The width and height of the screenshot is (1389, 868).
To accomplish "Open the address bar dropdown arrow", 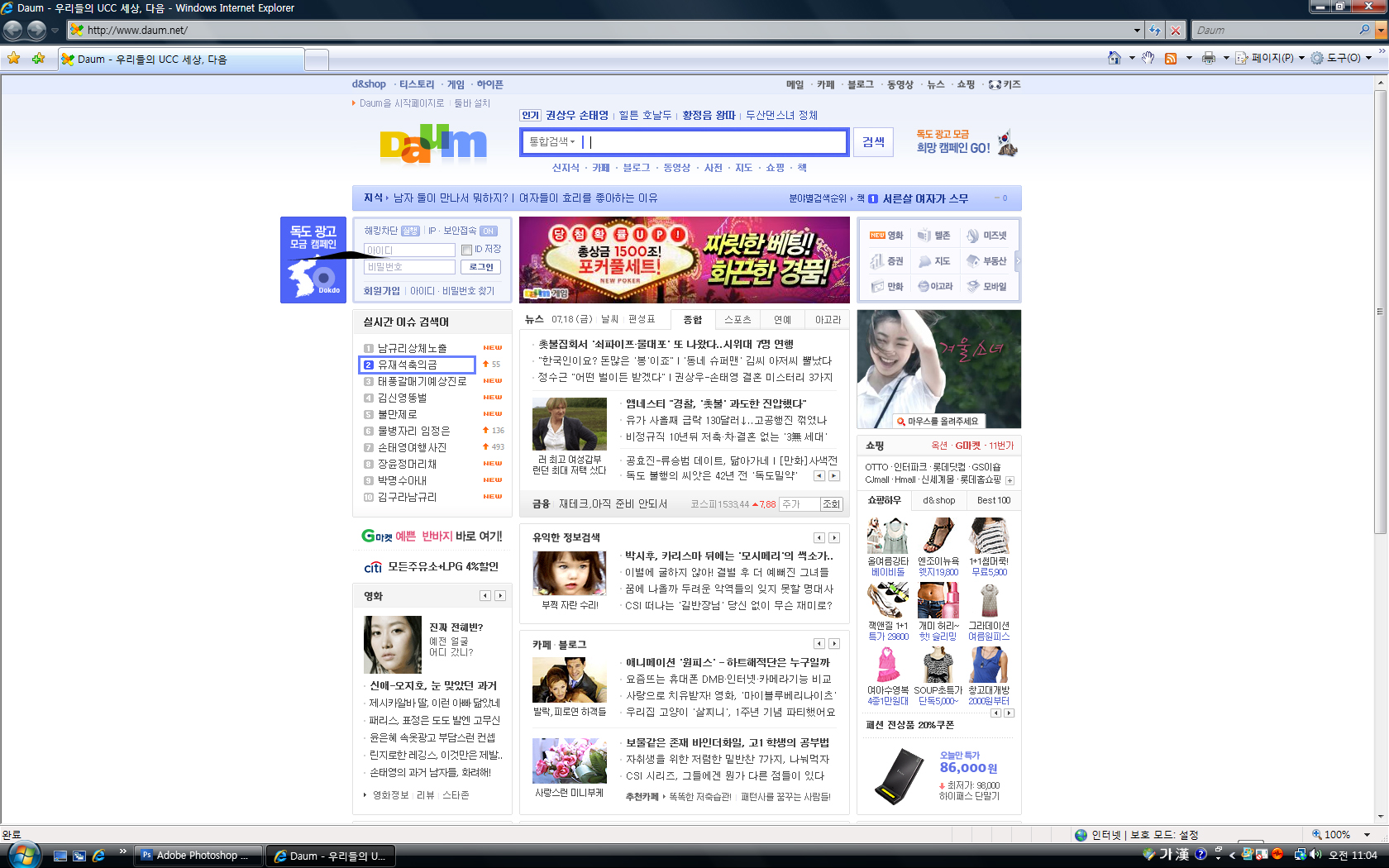I will (x=1137, y=30).
